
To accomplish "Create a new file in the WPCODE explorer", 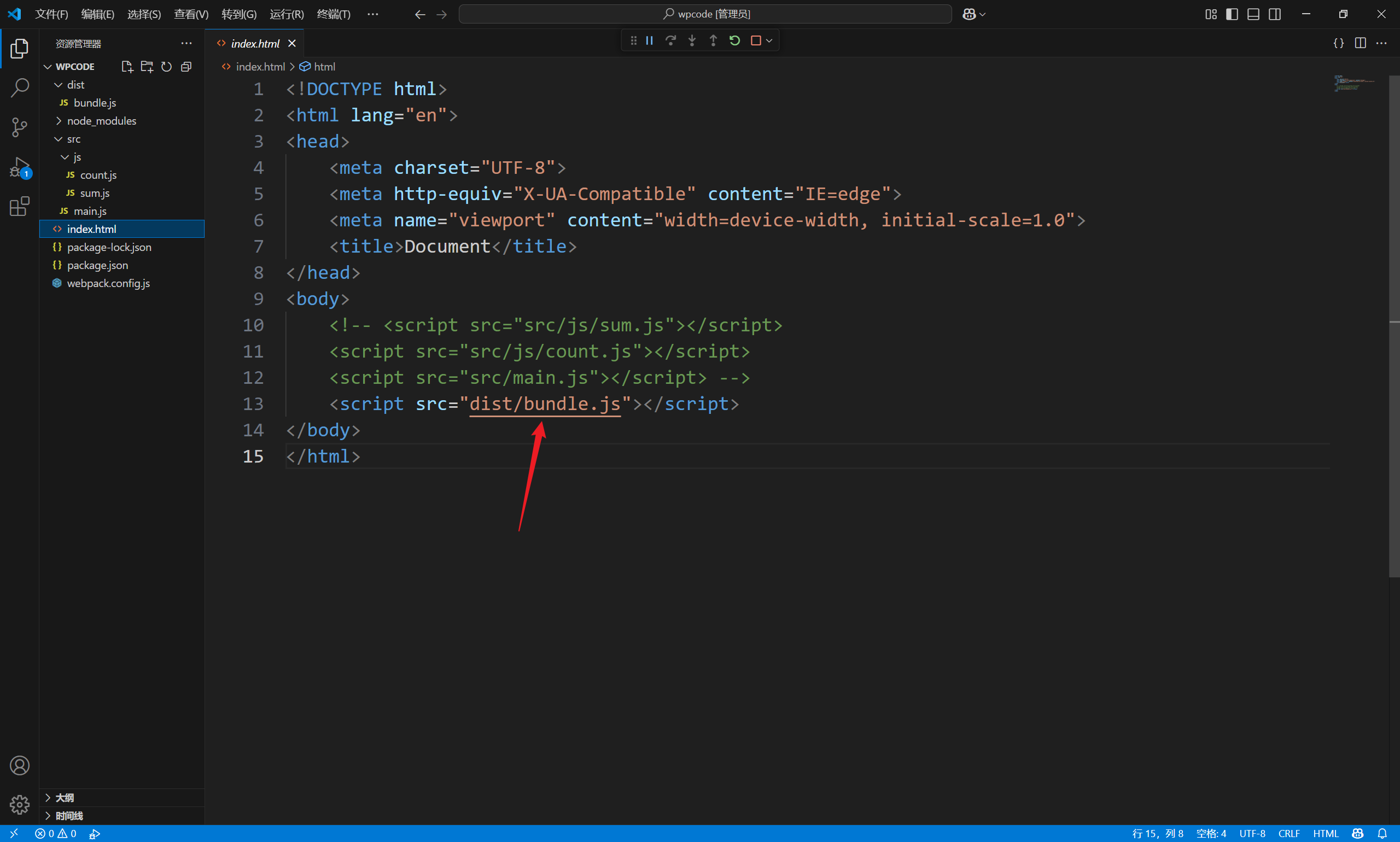I will pos(126,66).
